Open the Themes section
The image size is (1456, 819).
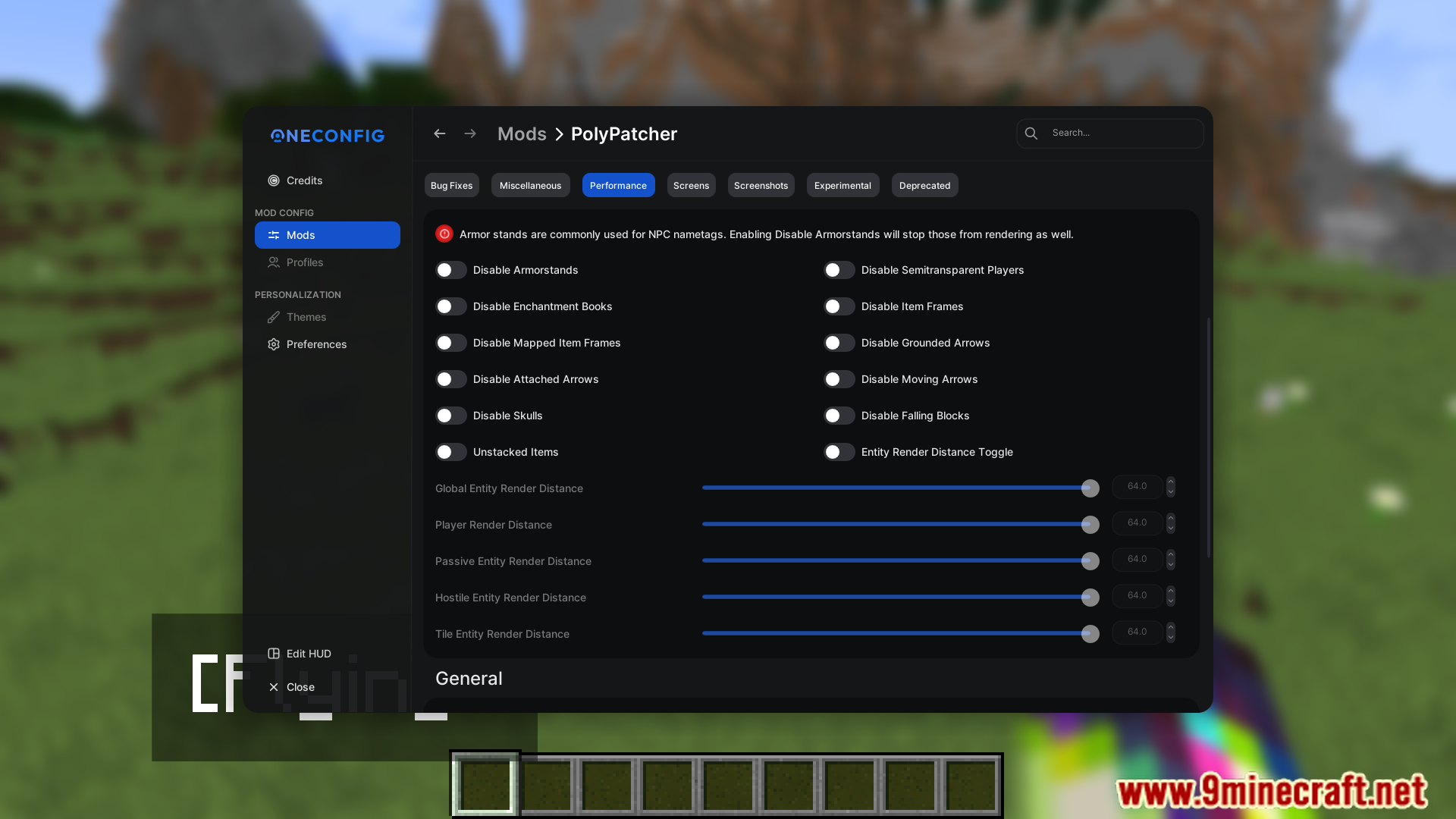(328, 317)
